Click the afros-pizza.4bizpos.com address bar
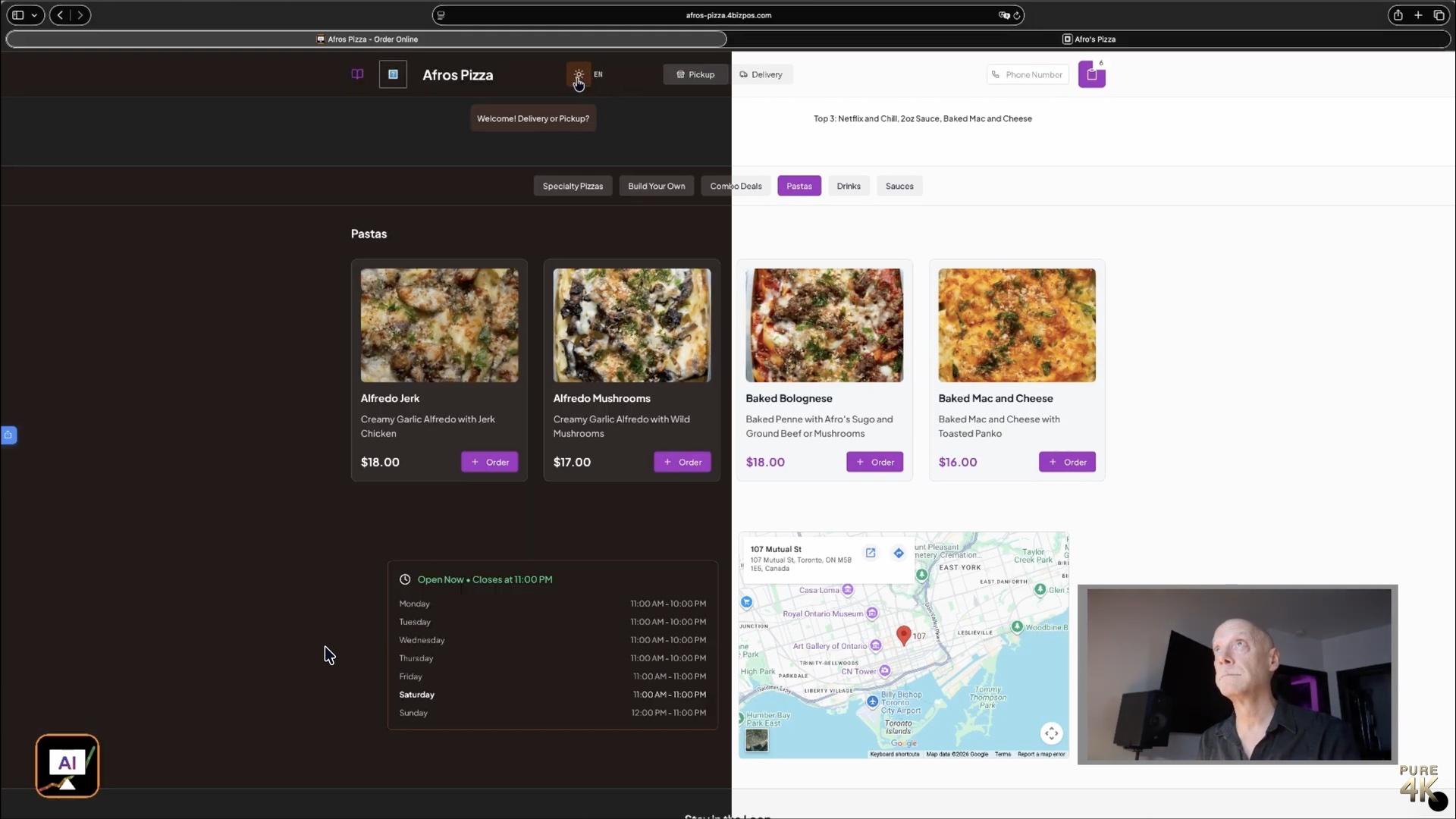This screenshot has width=1456, height=819. 728,15
